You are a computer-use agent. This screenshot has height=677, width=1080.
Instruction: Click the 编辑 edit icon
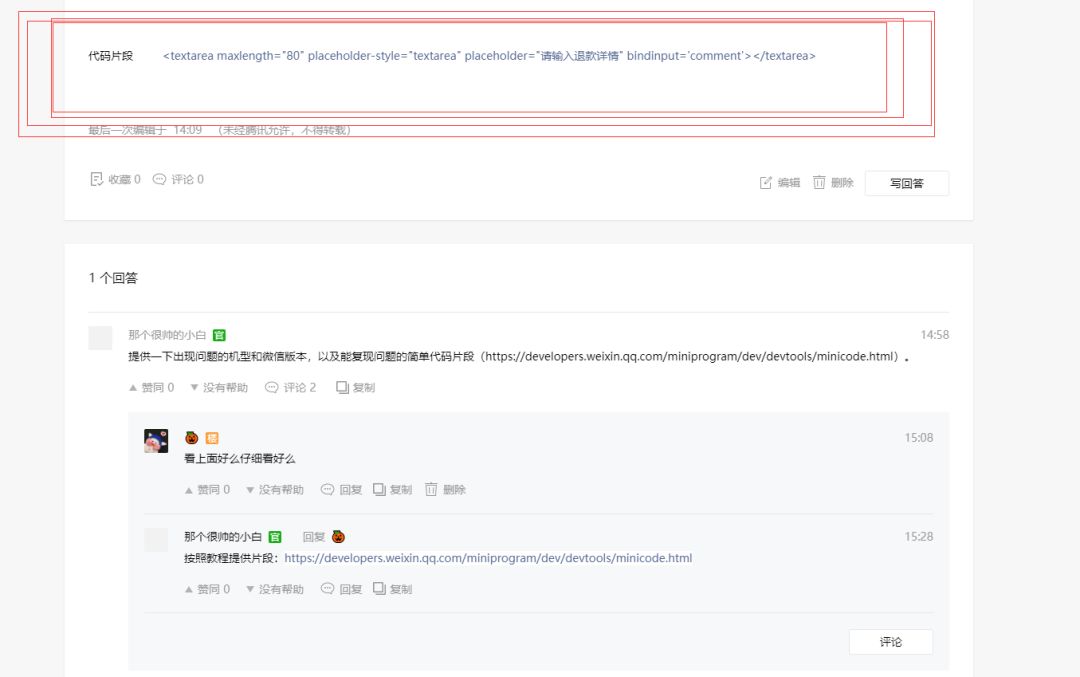coord(765,183)
